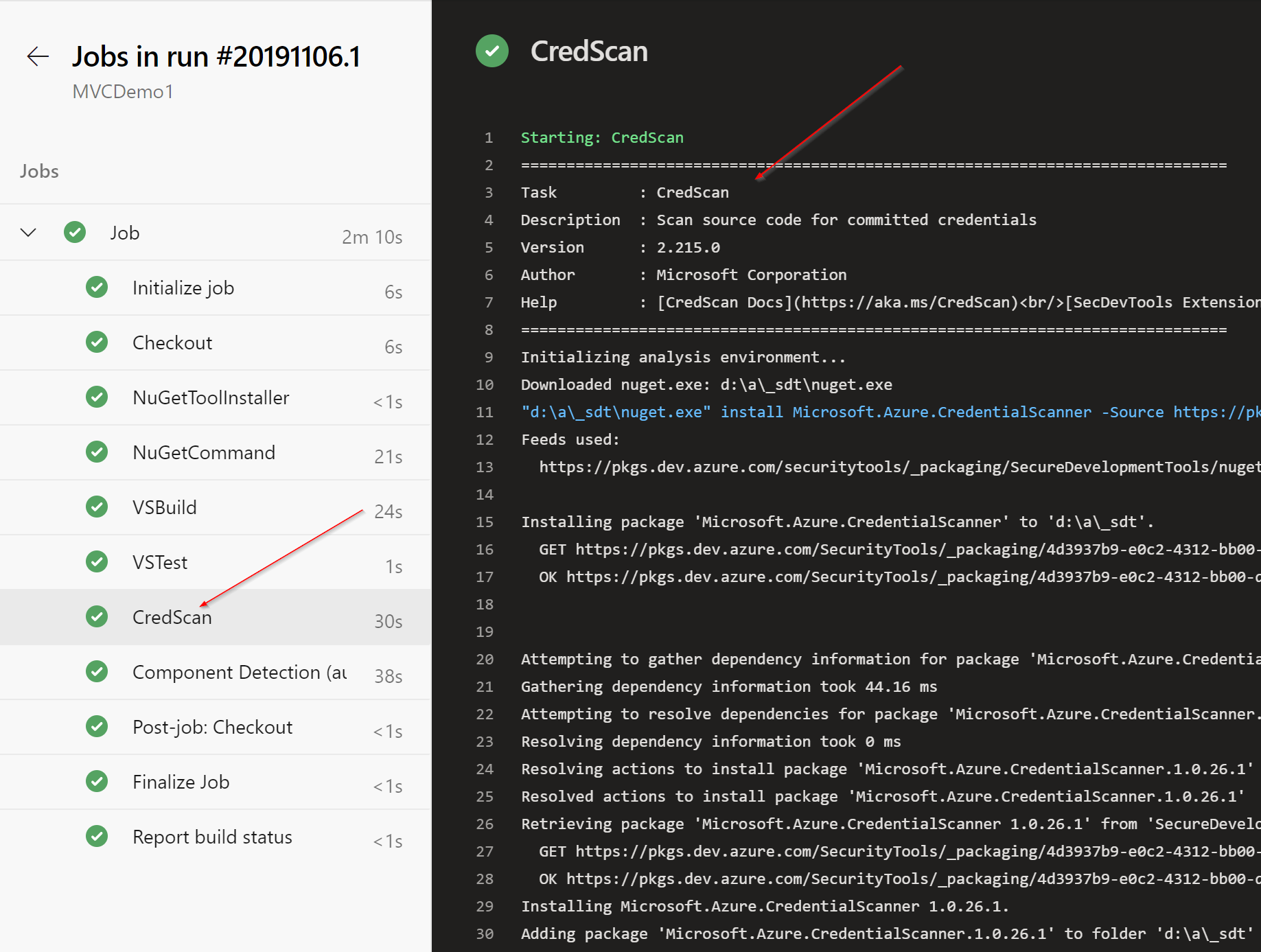The image size is (1261, 952).
Task: Click the Starting: CredScan log line
Action: 602,137
